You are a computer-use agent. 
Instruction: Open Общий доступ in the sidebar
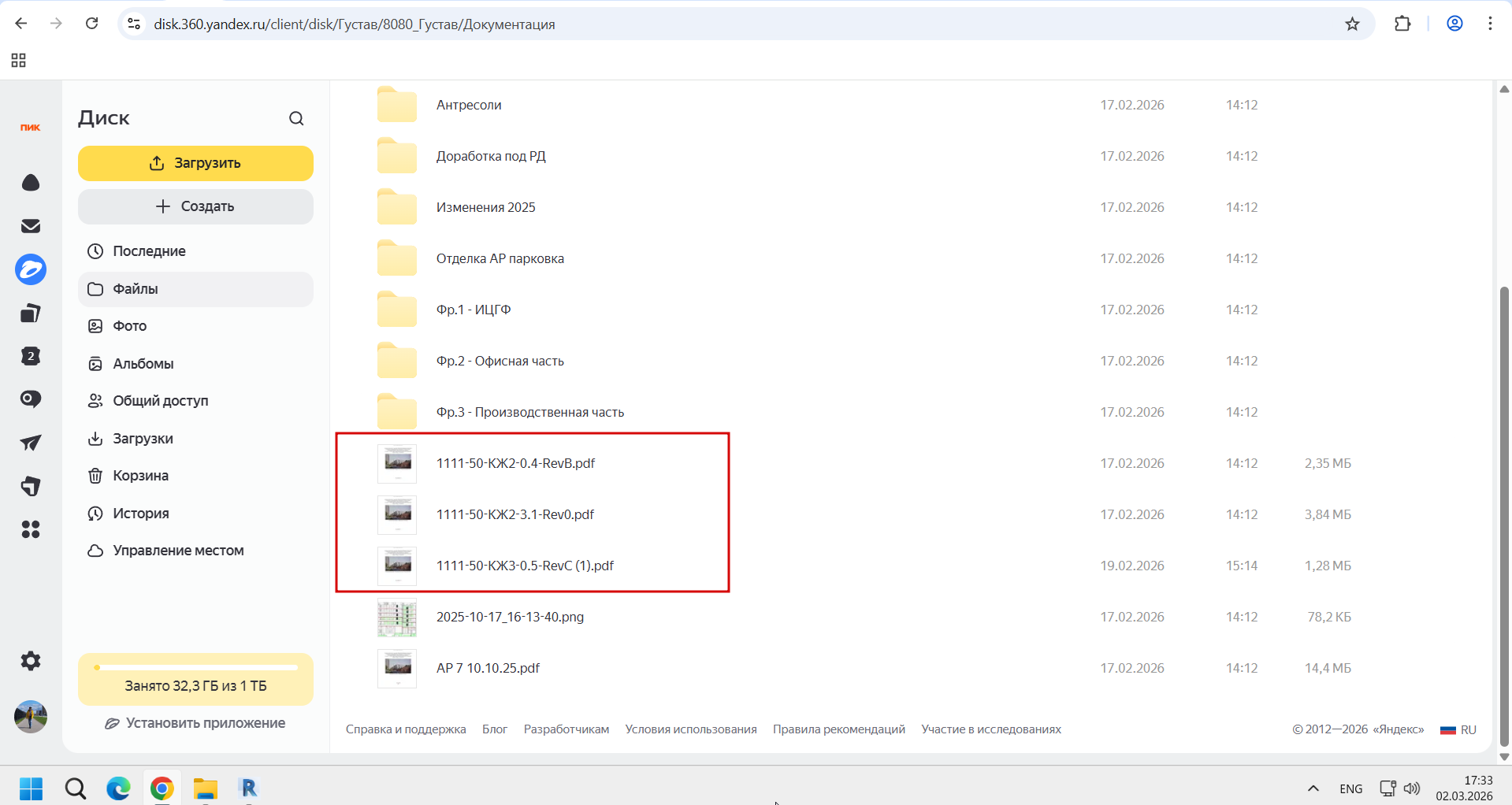click(x=195, y=401)
